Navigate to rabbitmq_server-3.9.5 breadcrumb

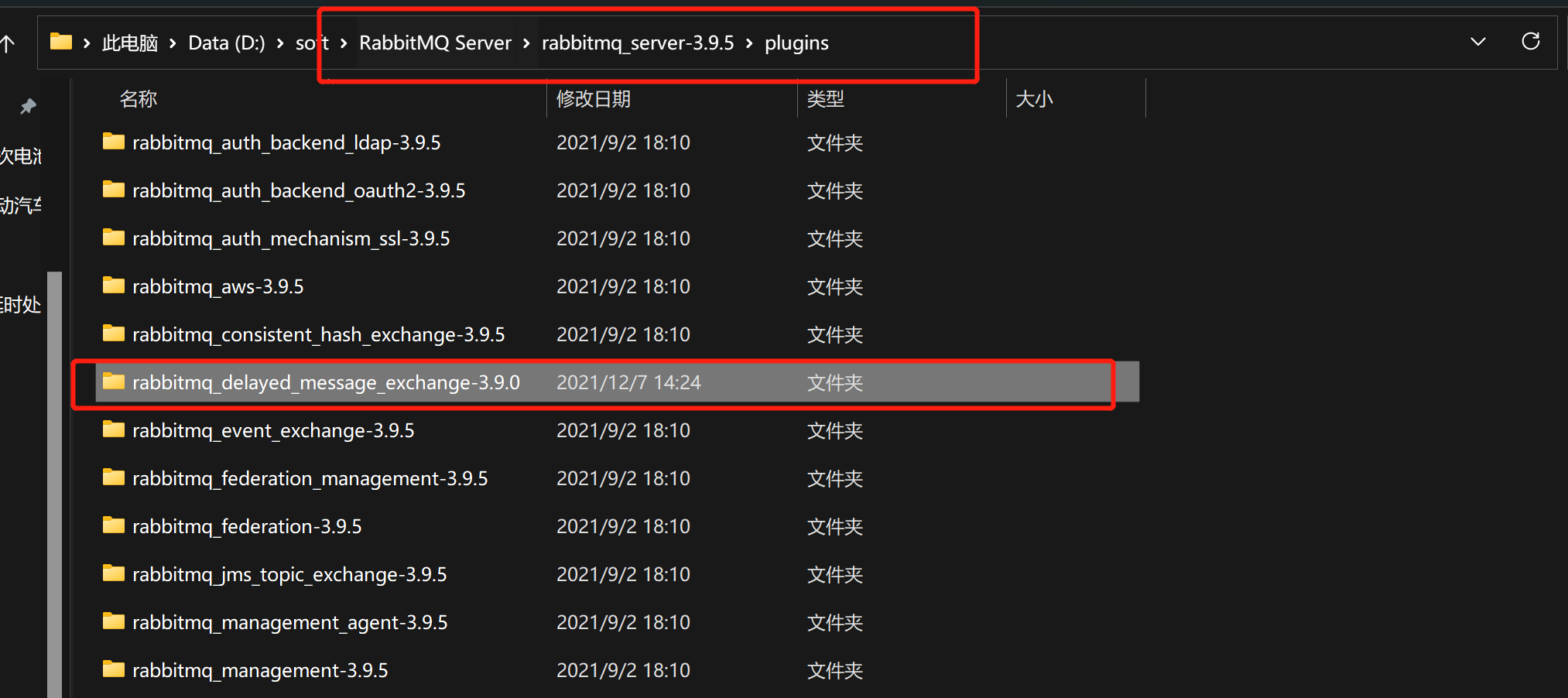click(637, 43)
